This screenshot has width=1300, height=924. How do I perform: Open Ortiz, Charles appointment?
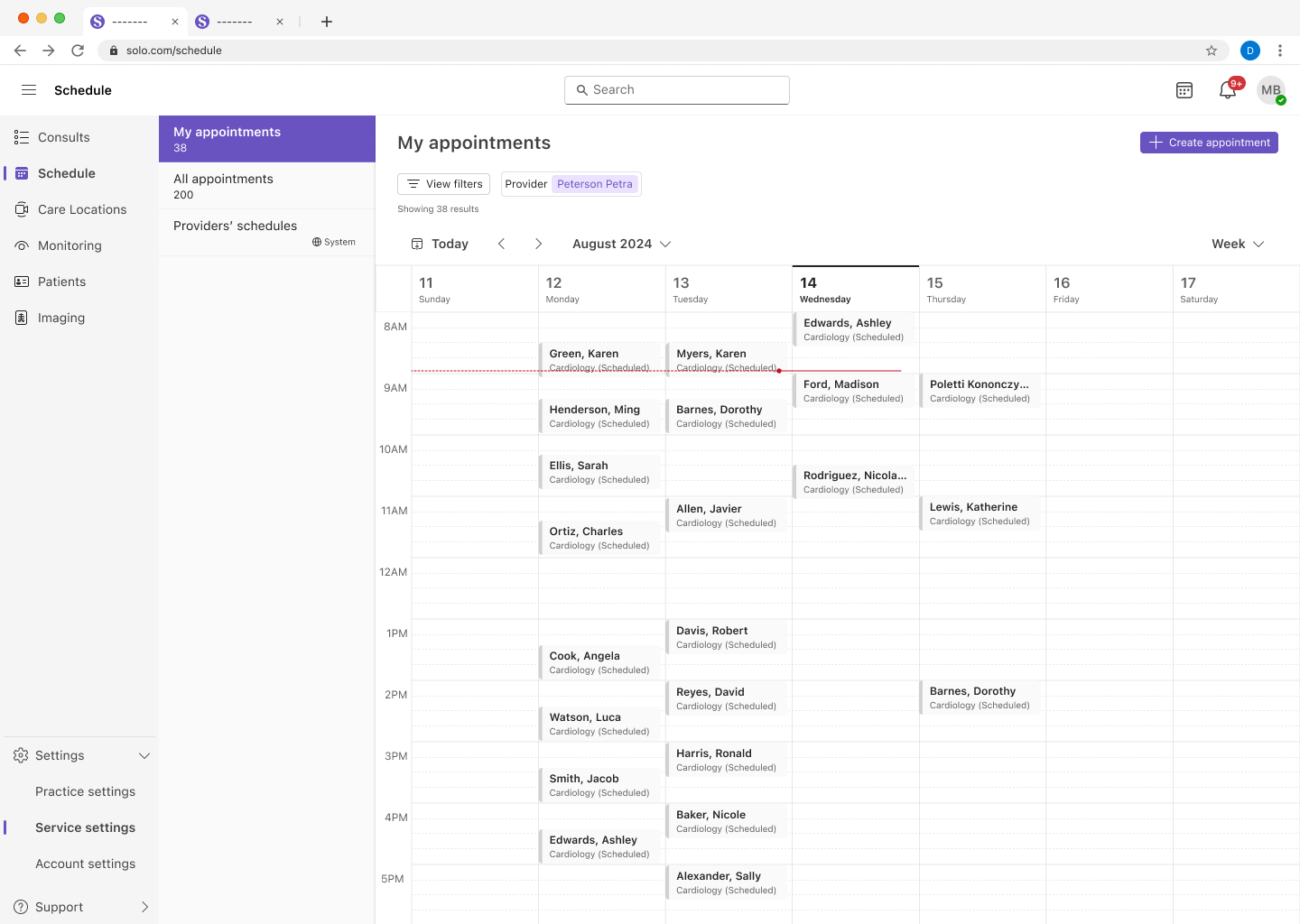(599, 536)
